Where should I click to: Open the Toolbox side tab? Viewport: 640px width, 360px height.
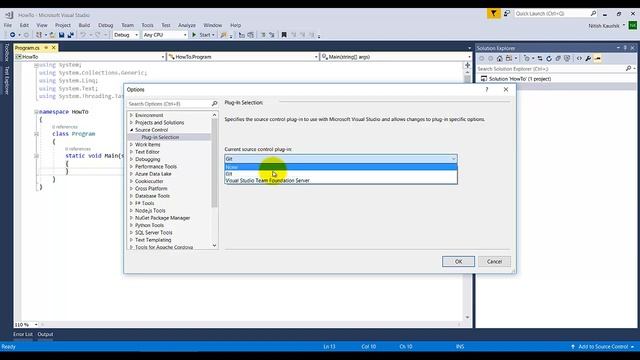[x=7, y=53]
